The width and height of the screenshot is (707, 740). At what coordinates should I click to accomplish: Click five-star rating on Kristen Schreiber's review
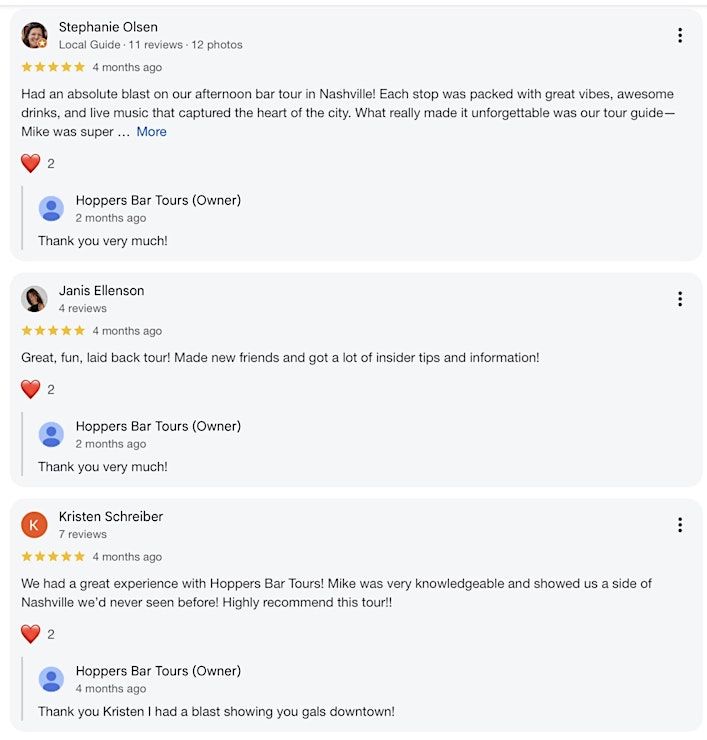pos(53,557)
